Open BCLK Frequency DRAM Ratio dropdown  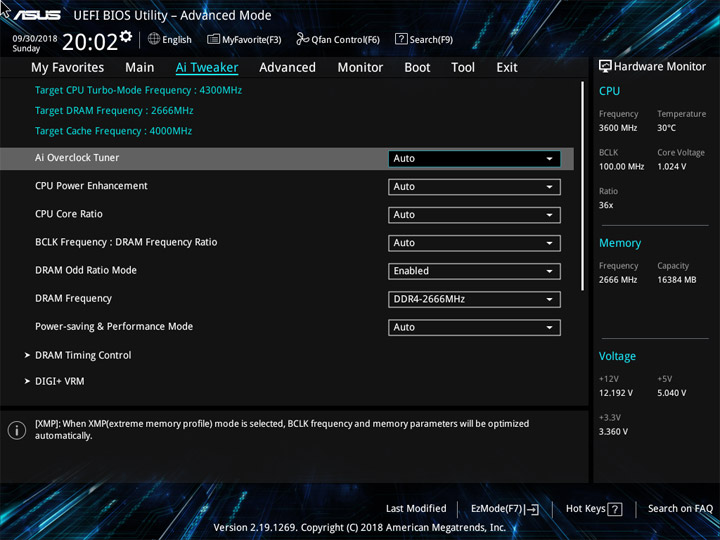coord(474,243)
